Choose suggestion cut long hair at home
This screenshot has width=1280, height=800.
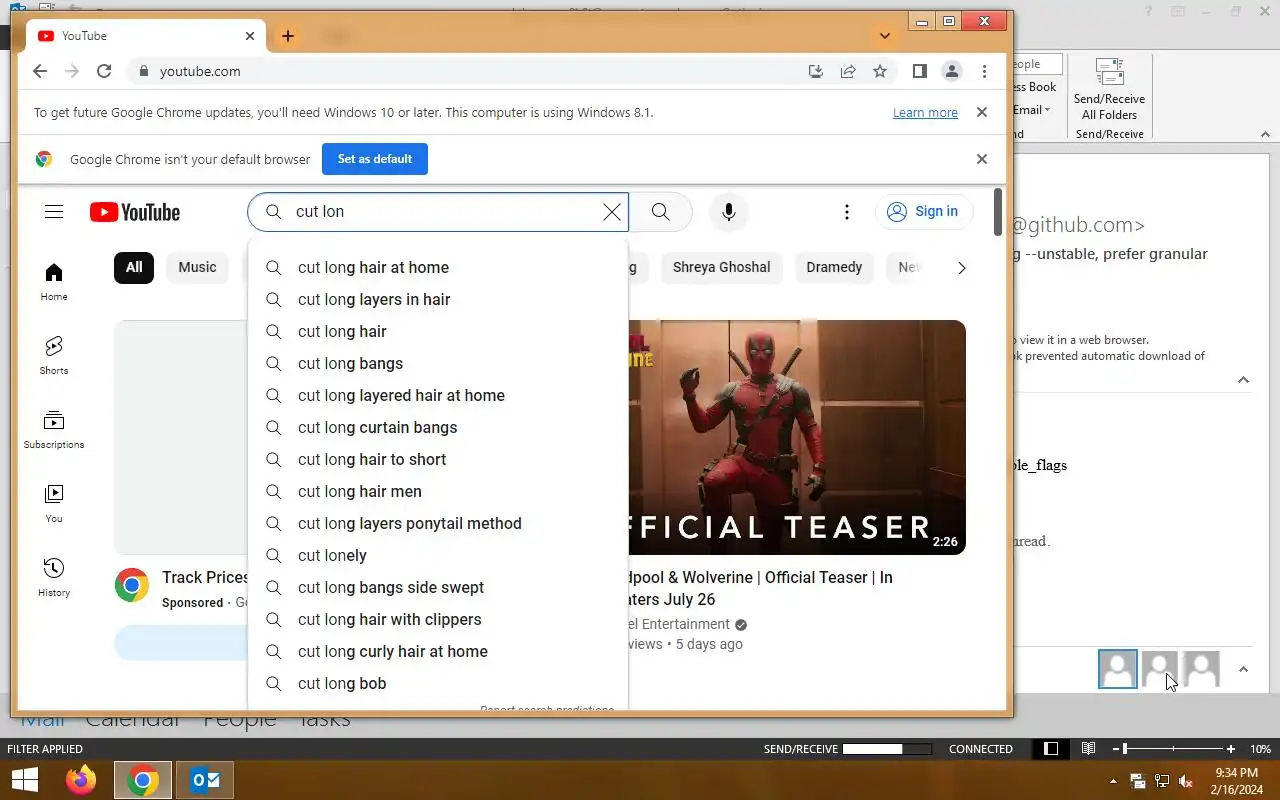(438, 267)
